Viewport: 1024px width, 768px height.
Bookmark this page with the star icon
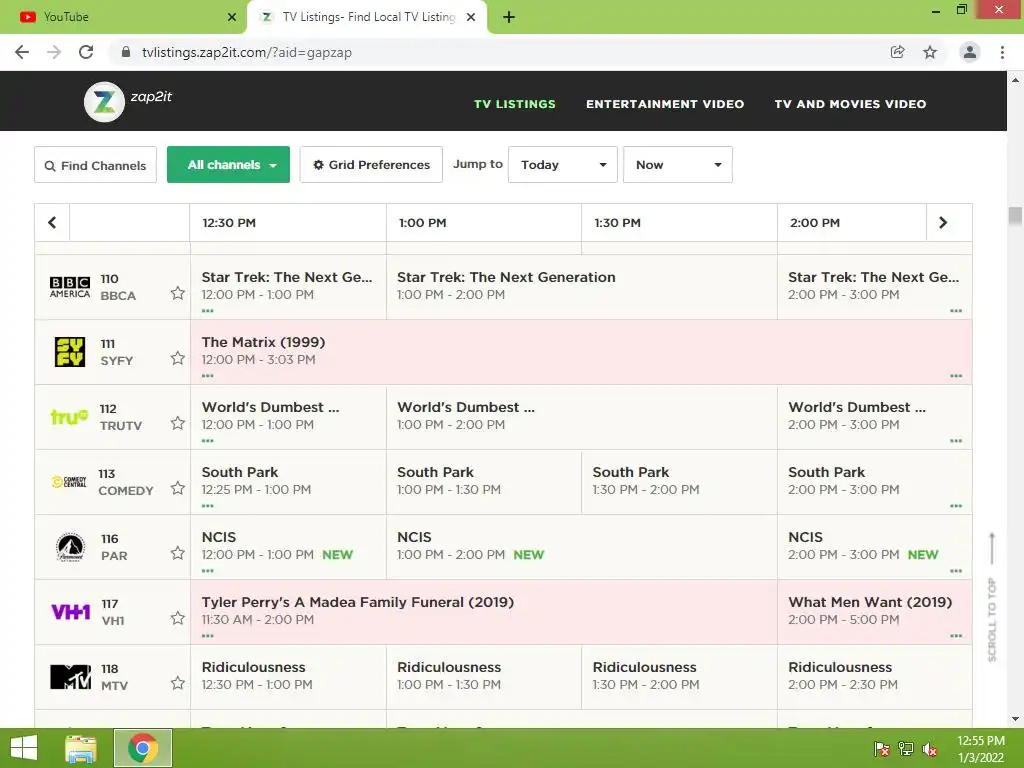930,52
